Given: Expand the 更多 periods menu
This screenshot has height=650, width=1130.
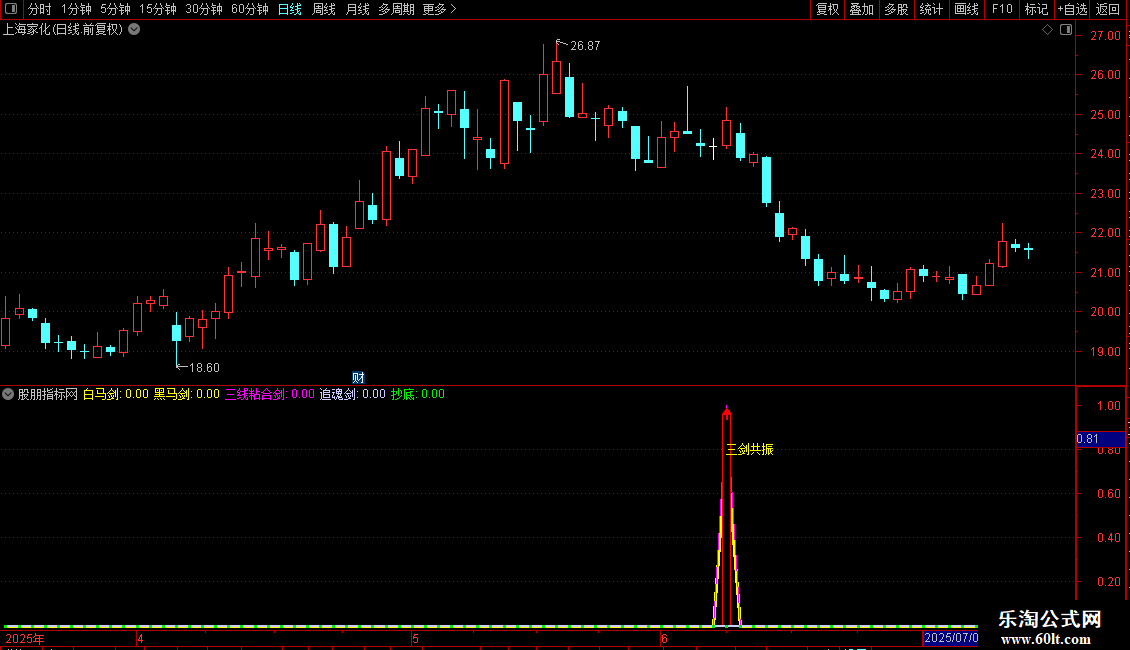Looking at the screenshot, I should tap(440, 9).
